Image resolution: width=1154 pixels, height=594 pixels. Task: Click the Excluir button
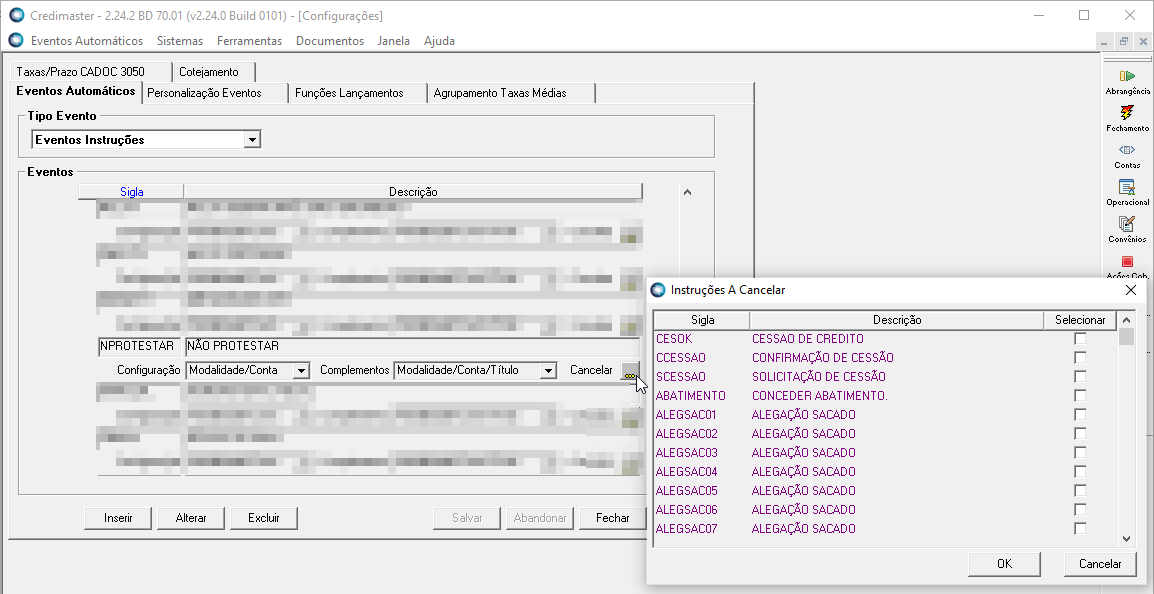[263, 518]
